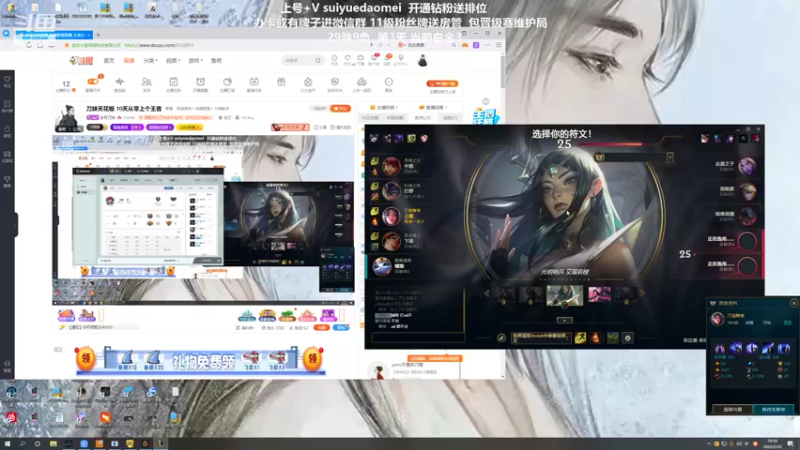
Task: Expand the 游戏 games dropdown
Action: [x=195, y=61]
